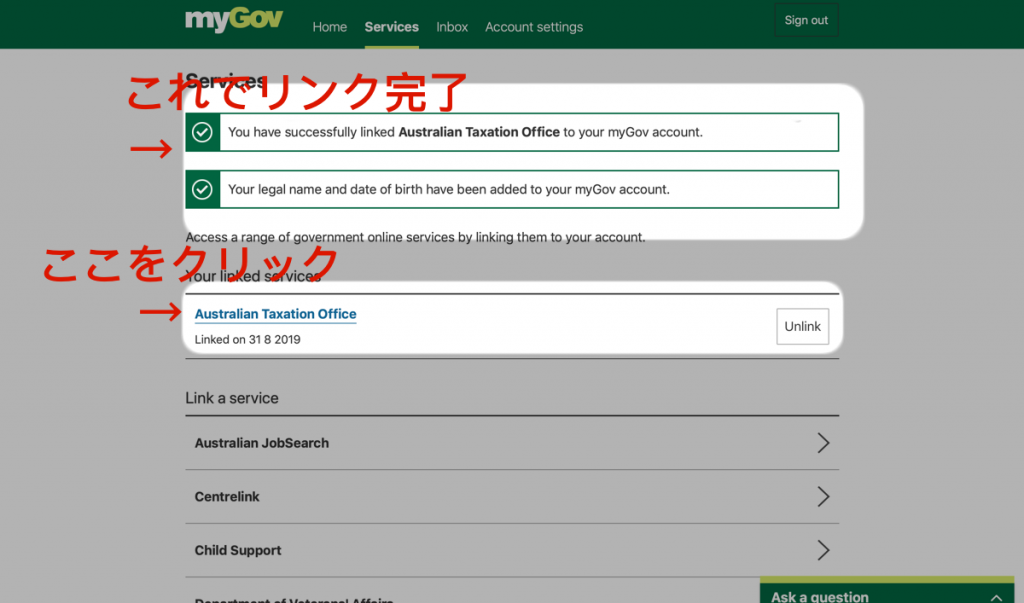Screen dimensions: 1024x603
Task: Click the checkmark icon beside the ATO linked message
Action: tap(202, 132)
